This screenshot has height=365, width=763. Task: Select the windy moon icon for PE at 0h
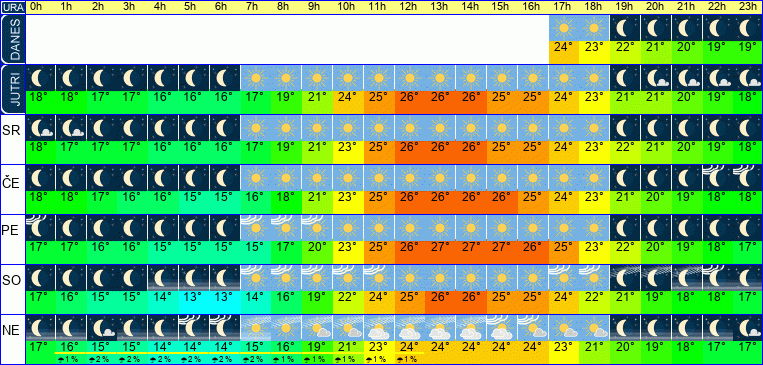tap(40, 228)
